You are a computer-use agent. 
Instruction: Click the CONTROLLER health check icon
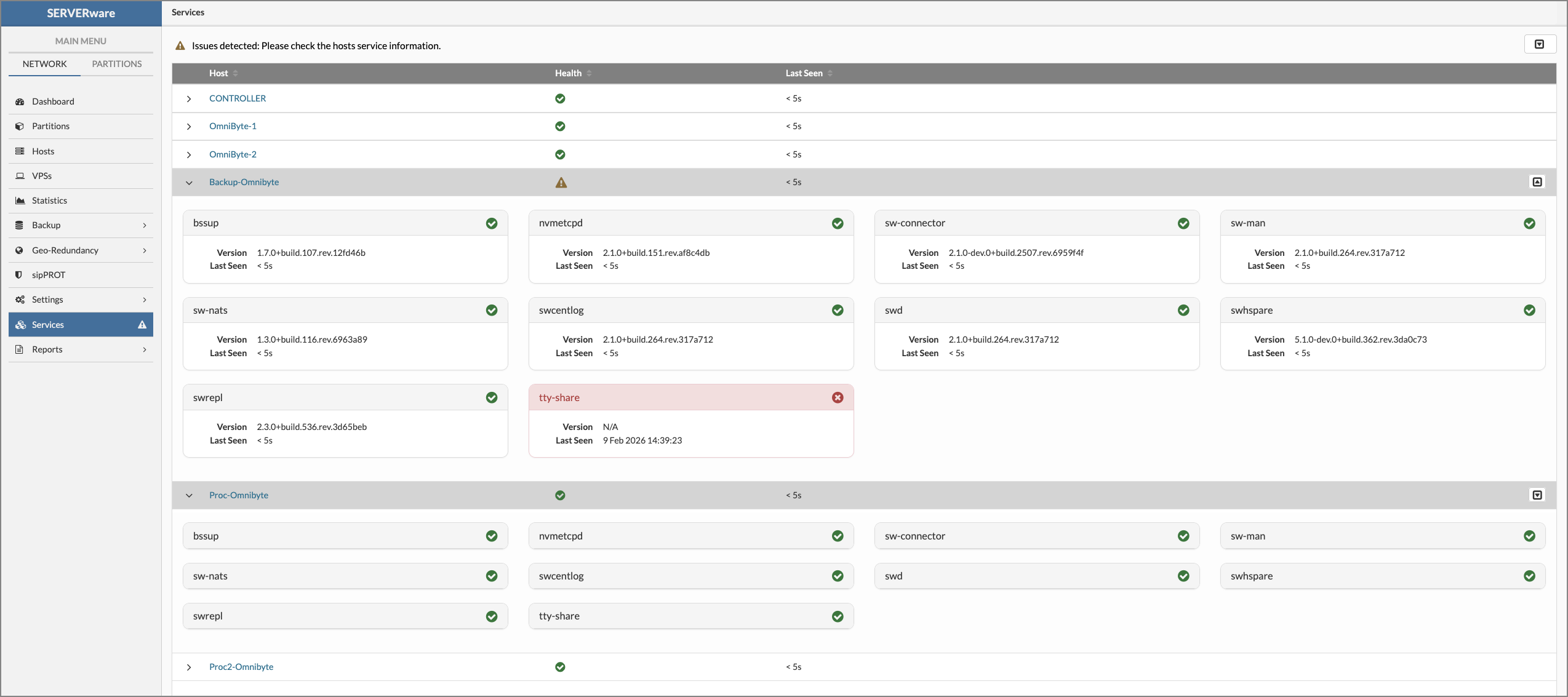tap(560, 98)
